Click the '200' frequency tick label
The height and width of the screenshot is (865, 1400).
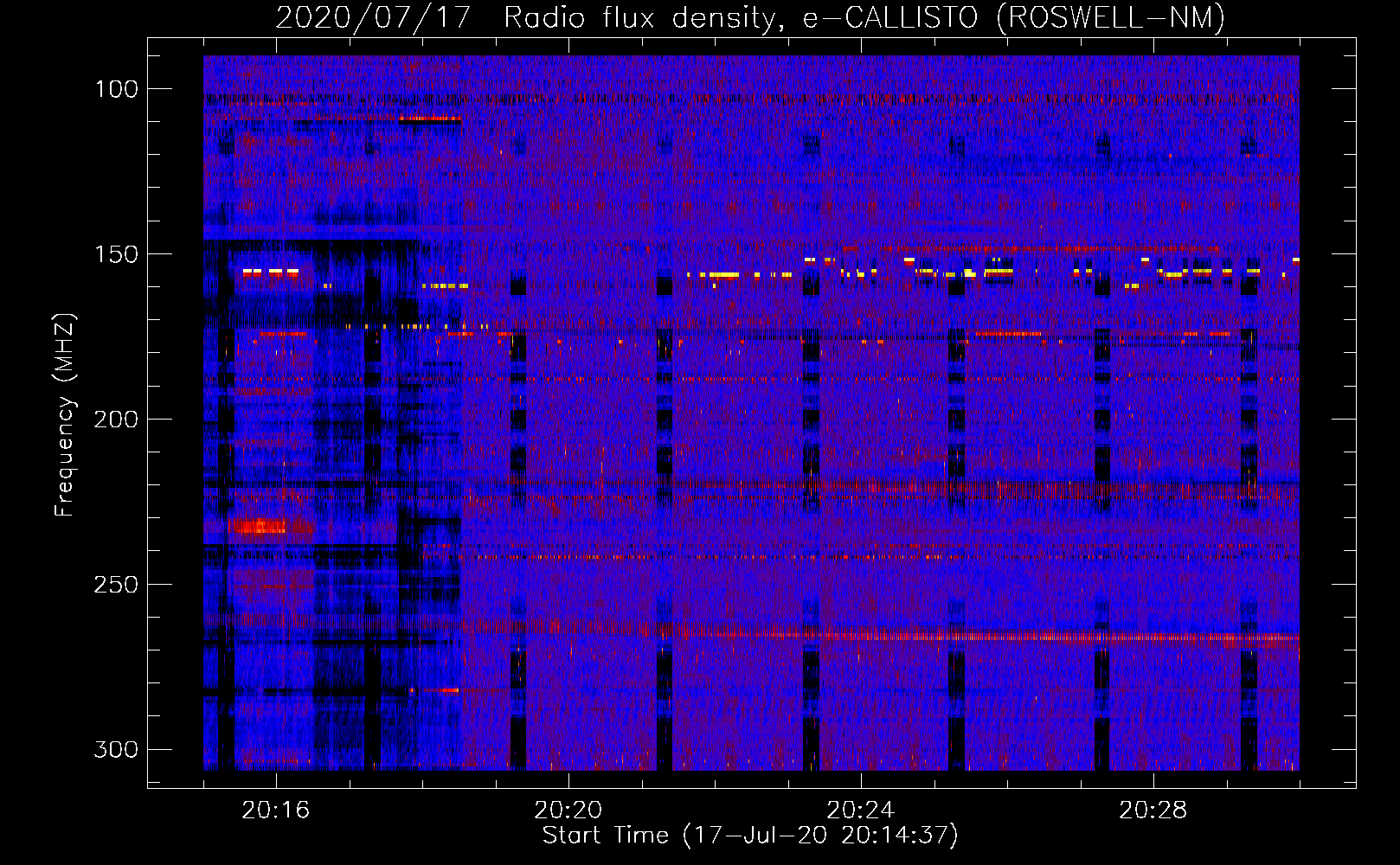115,420
